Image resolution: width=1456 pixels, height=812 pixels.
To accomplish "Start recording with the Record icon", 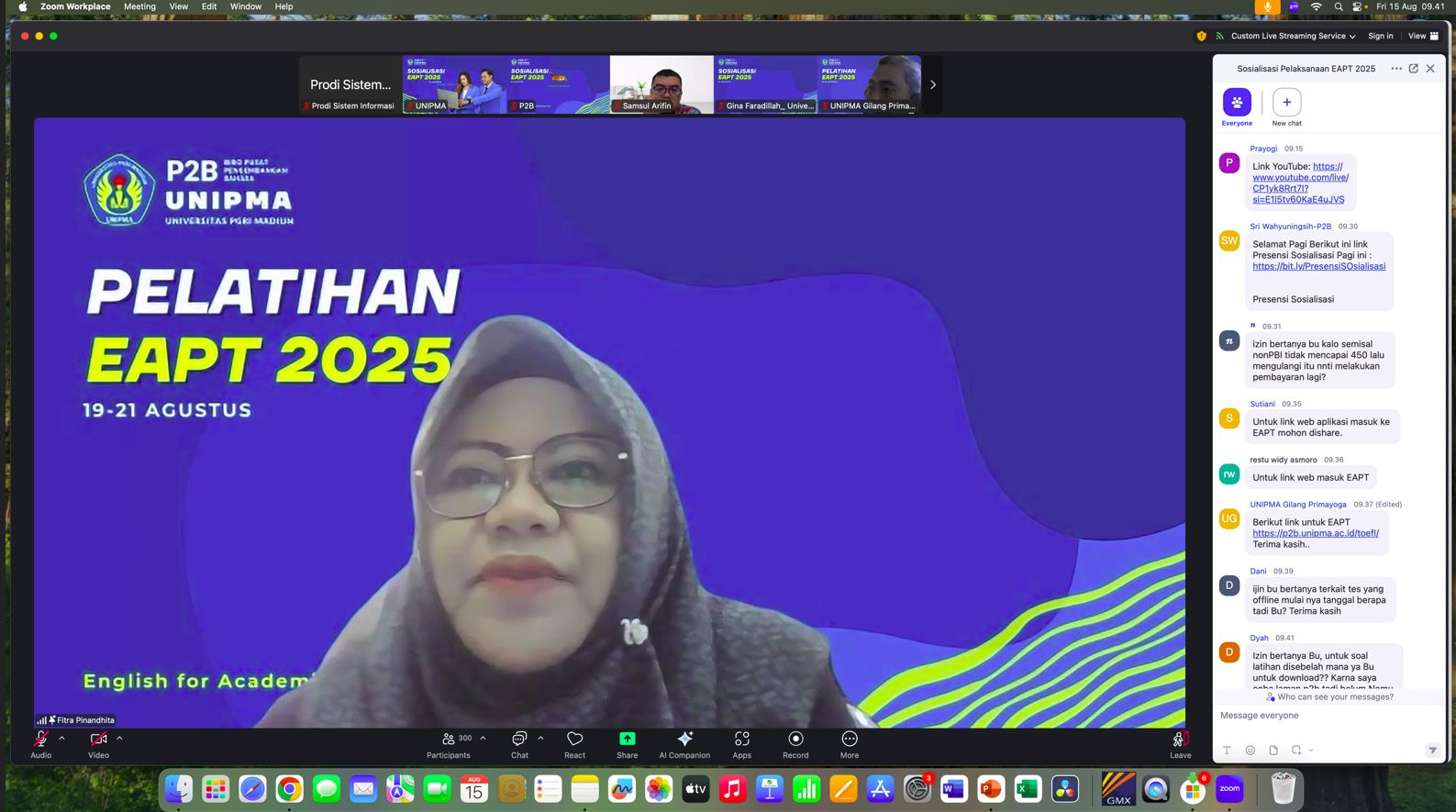I will [x=795, y=739].
